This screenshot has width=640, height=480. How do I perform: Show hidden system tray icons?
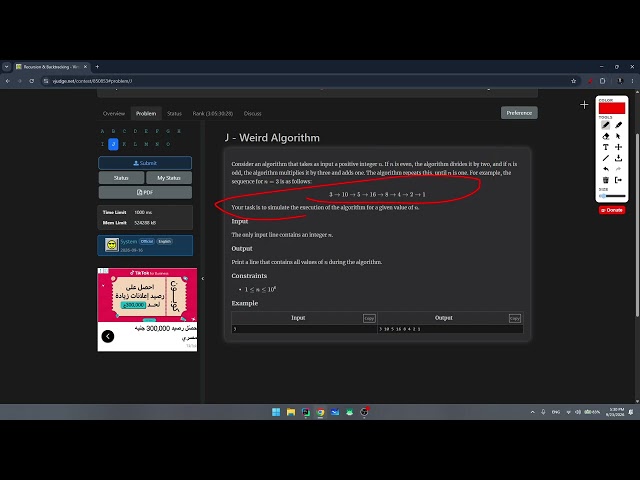tap(532, 412)
